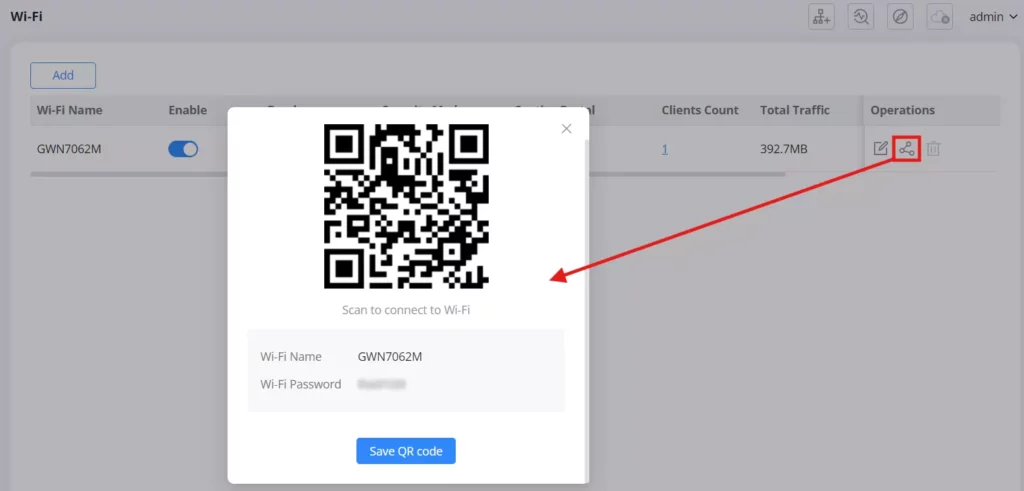Open the diagnostics search icon in header
This screenshot has width=1024, height=491.
[861, 18]
